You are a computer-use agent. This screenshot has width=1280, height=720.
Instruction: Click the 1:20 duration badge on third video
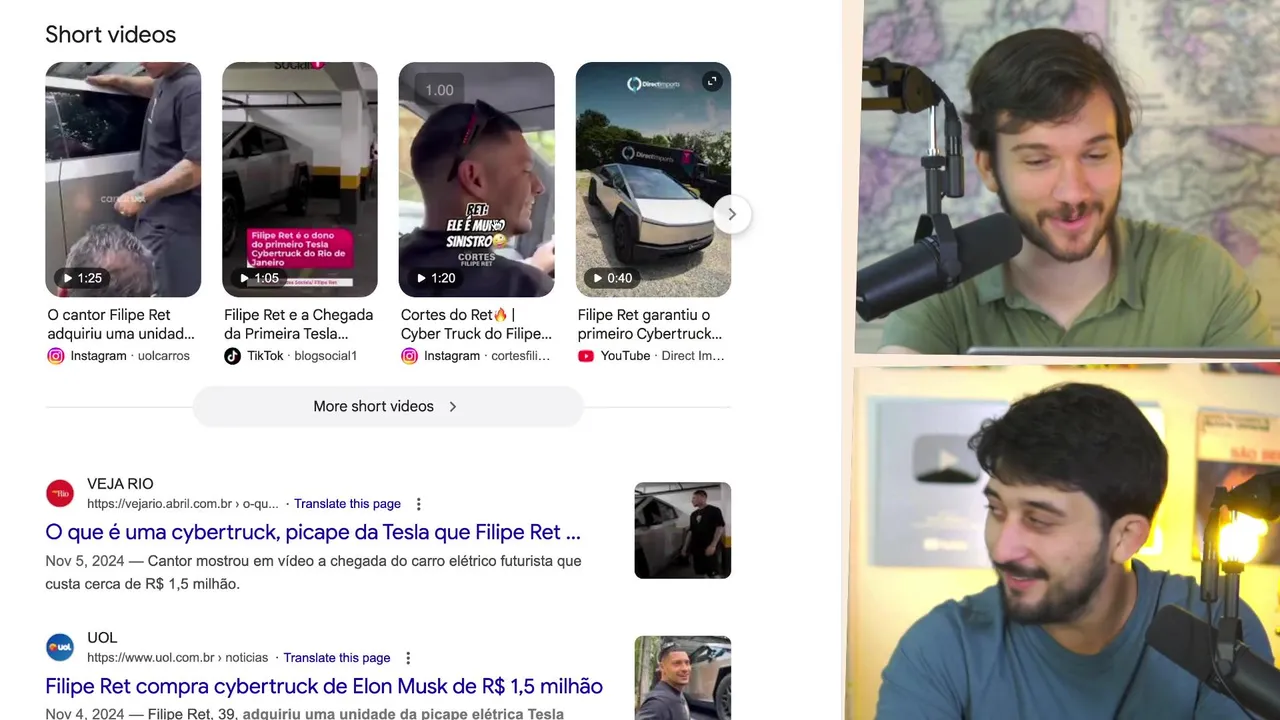[436, 278]
